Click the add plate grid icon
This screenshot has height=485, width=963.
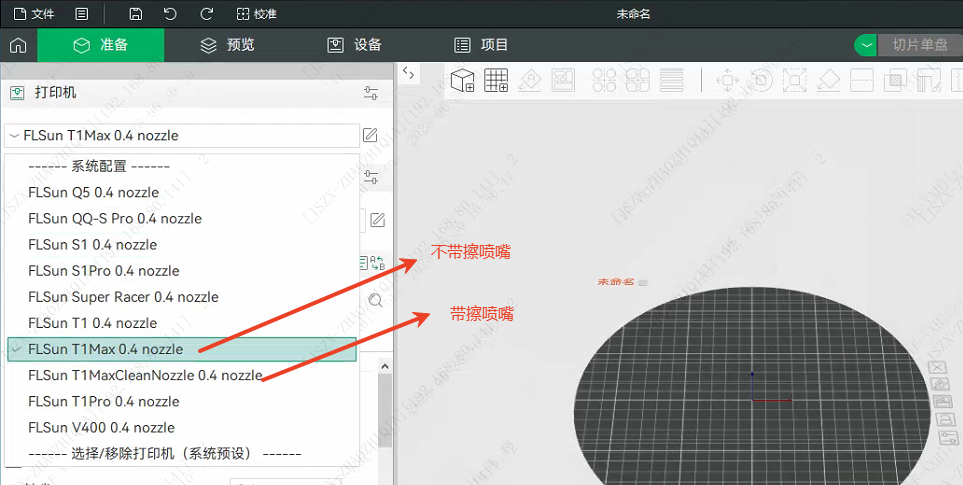tap(496, 81)
